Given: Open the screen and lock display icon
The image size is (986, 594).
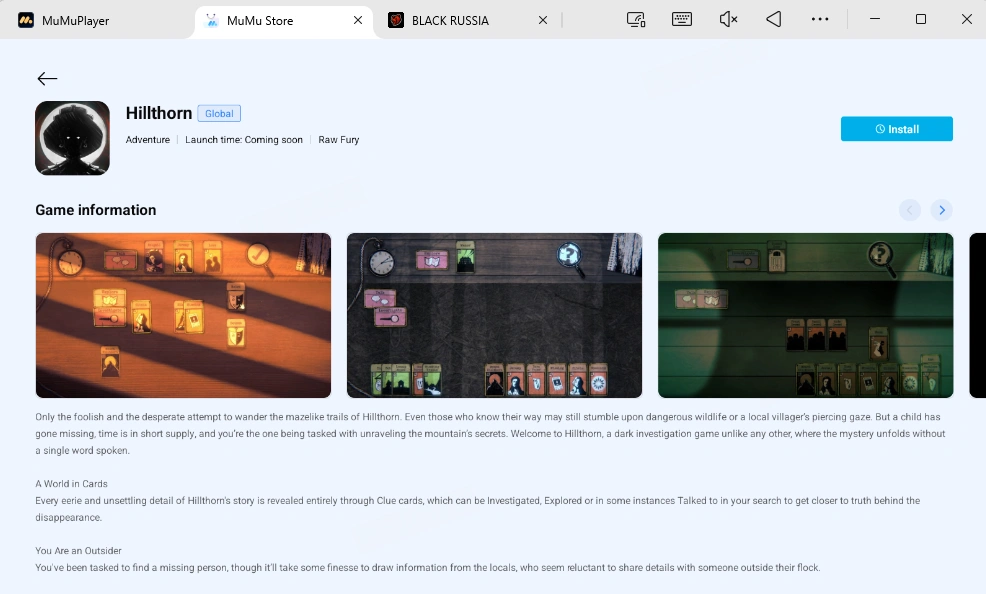Looking at the screenshot, I should click(x=636, y=19).
